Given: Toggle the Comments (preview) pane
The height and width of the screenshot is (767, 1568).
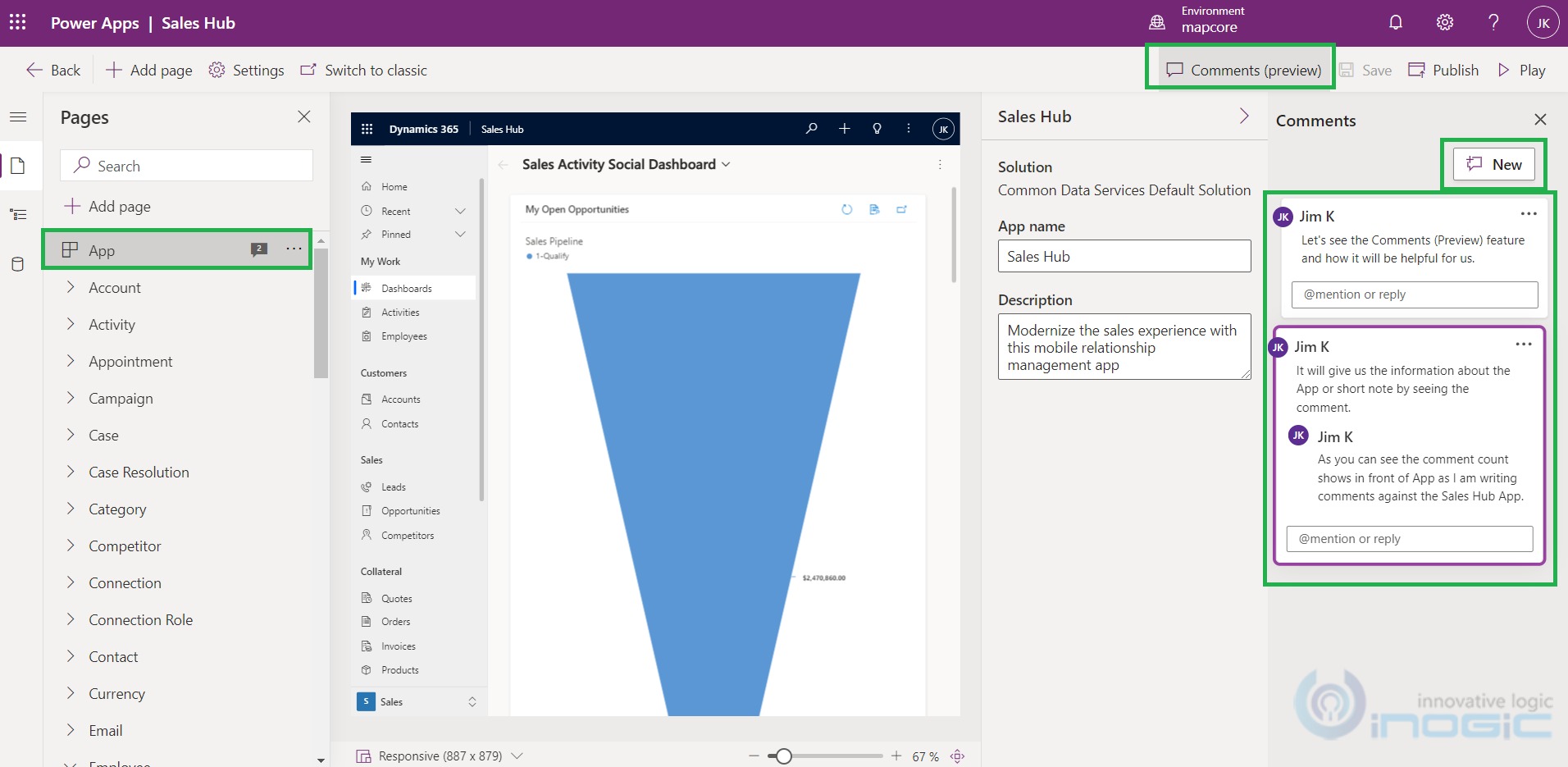Looking at the screenshot, I should click(1243, 70).
